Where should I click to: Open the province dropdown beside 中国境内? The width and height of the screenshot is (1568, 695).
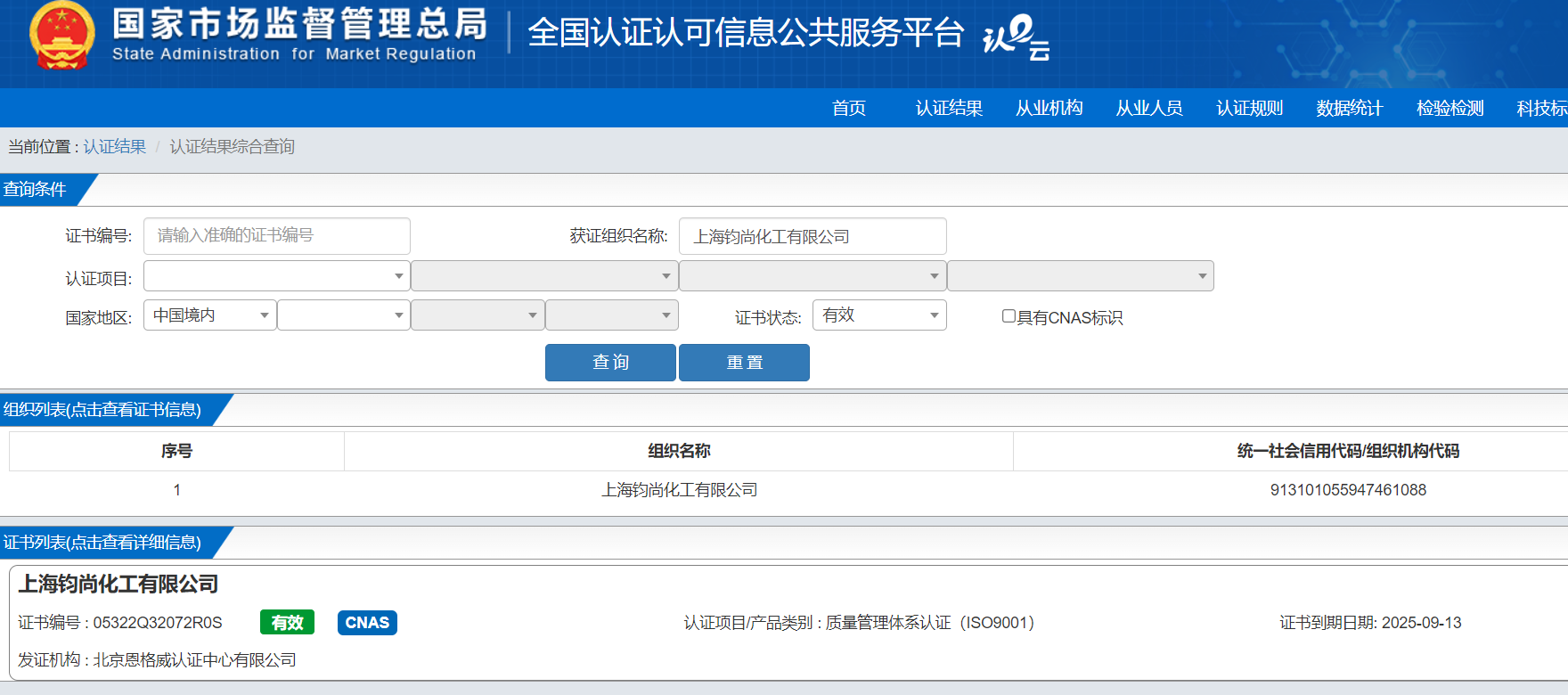tap(344, 315)
